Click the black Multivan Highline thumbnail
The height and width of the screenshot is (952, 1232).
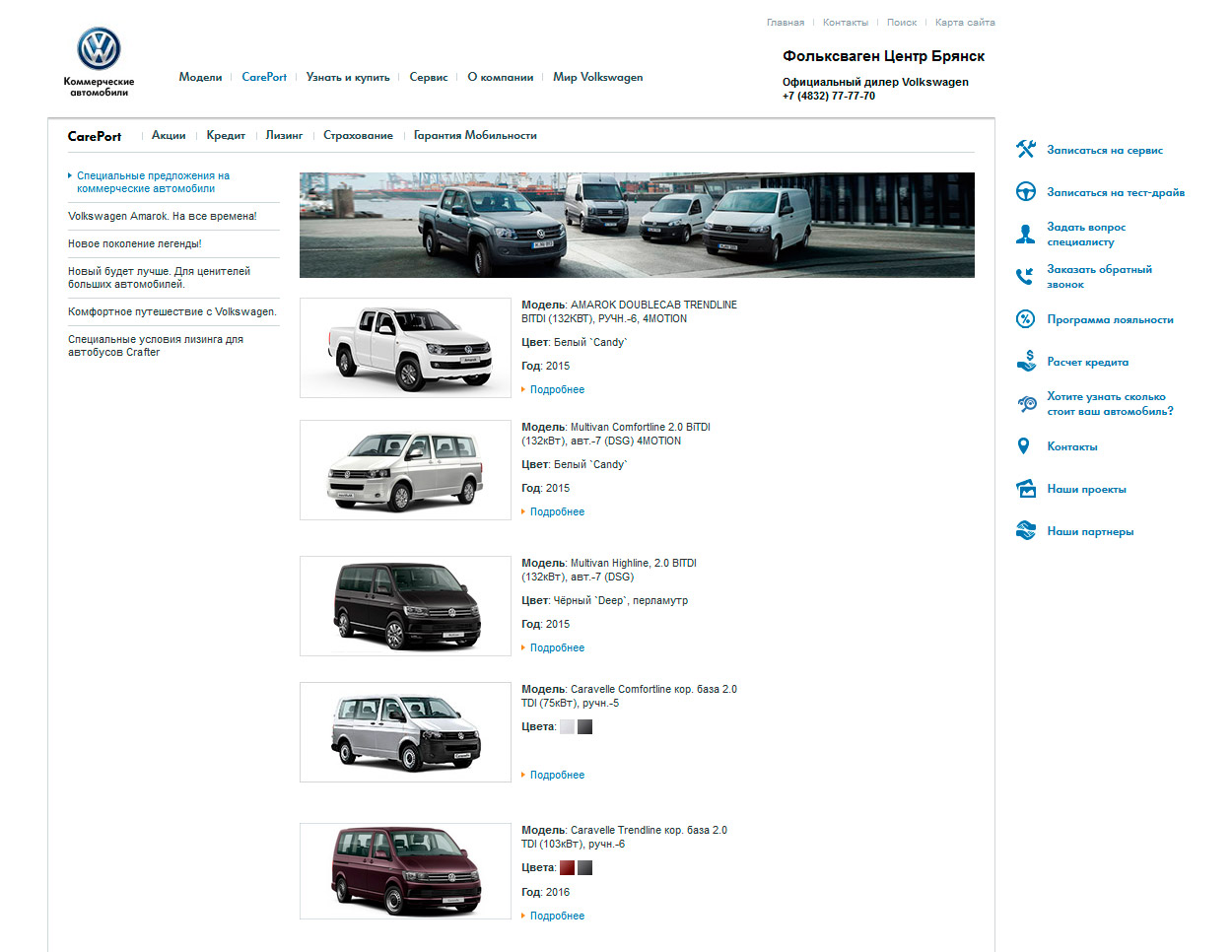pos(405,606)
